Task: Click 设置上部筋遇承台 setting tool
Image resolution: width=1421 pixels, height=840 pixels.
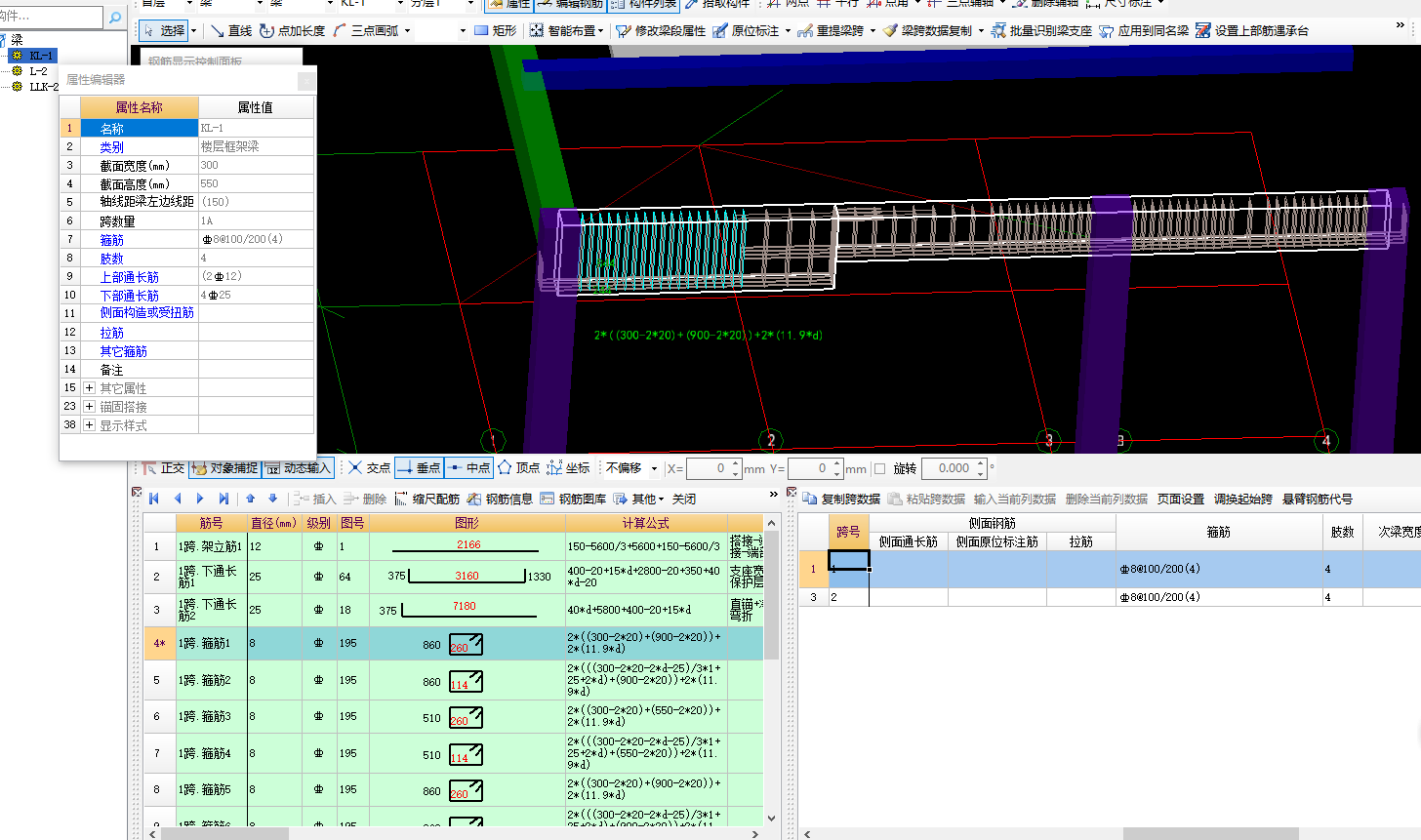Action: pyautogui.click(x=1252, y=31)
